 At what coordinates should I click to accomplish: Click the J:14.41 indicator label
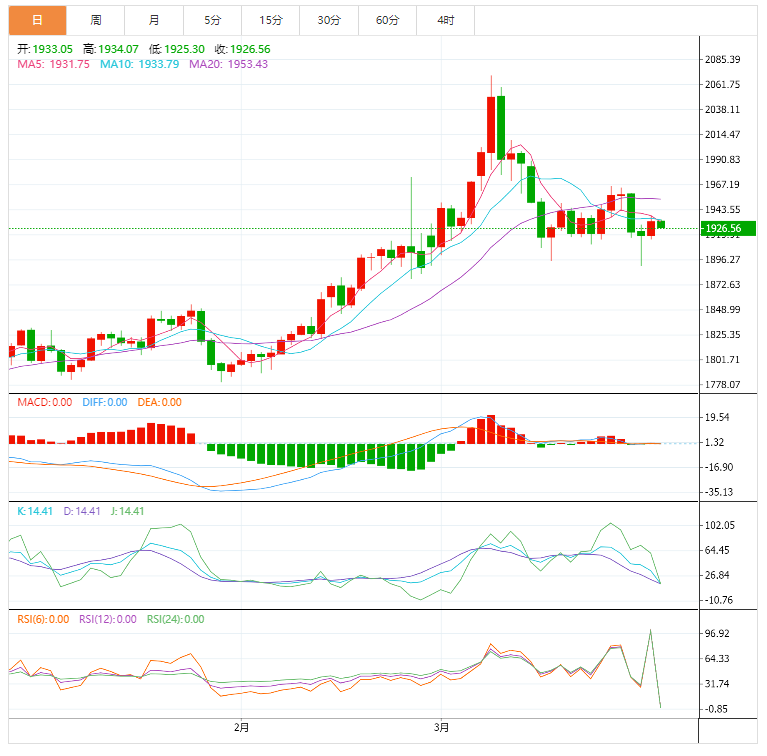127,511
